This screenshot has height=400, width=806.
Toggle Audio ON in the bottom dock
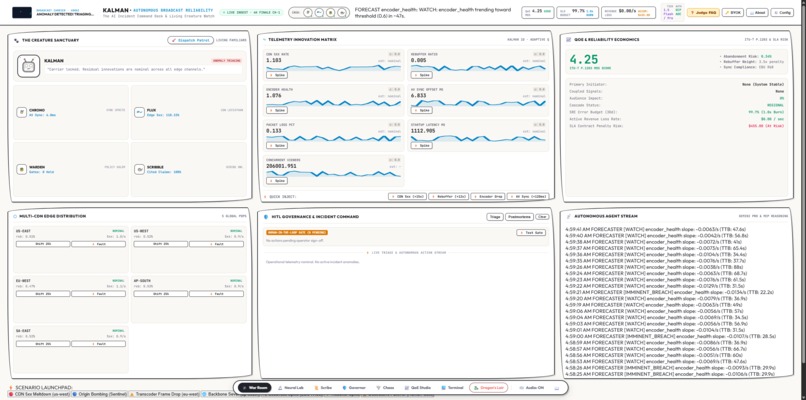(x=532, y=388)
